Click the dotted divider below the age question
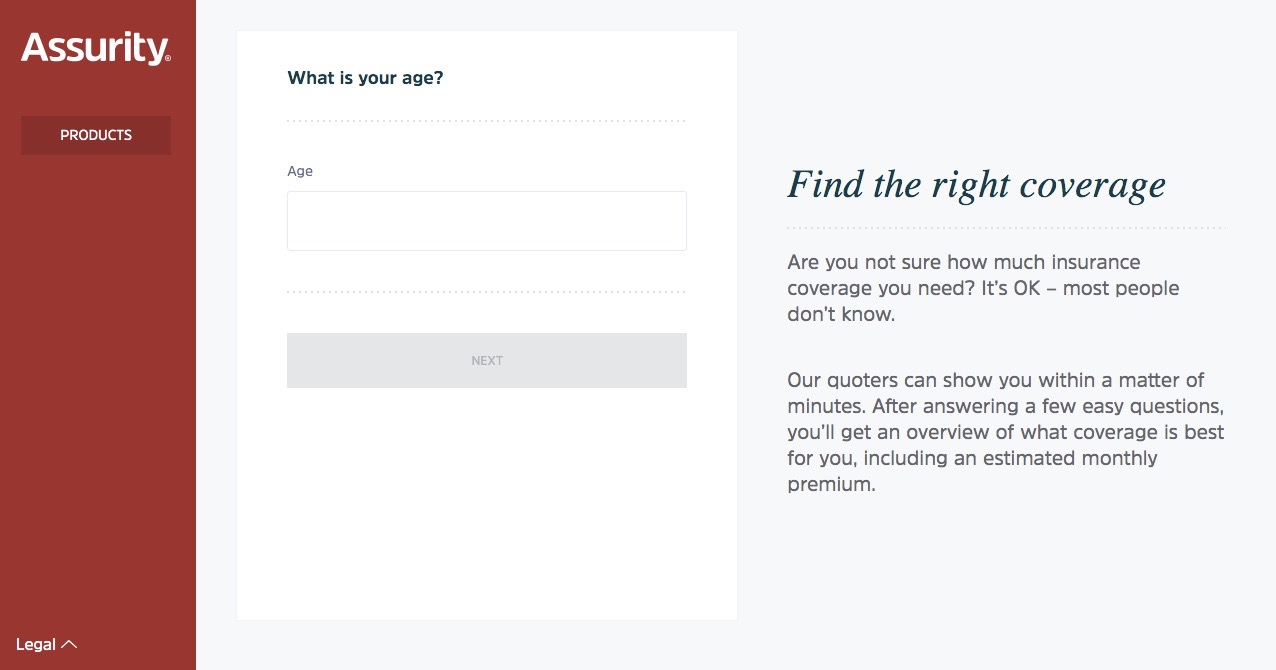Image resolution: width=1276 pixels, height=670 pixels. pyautogui.click(x=486, y=121)
